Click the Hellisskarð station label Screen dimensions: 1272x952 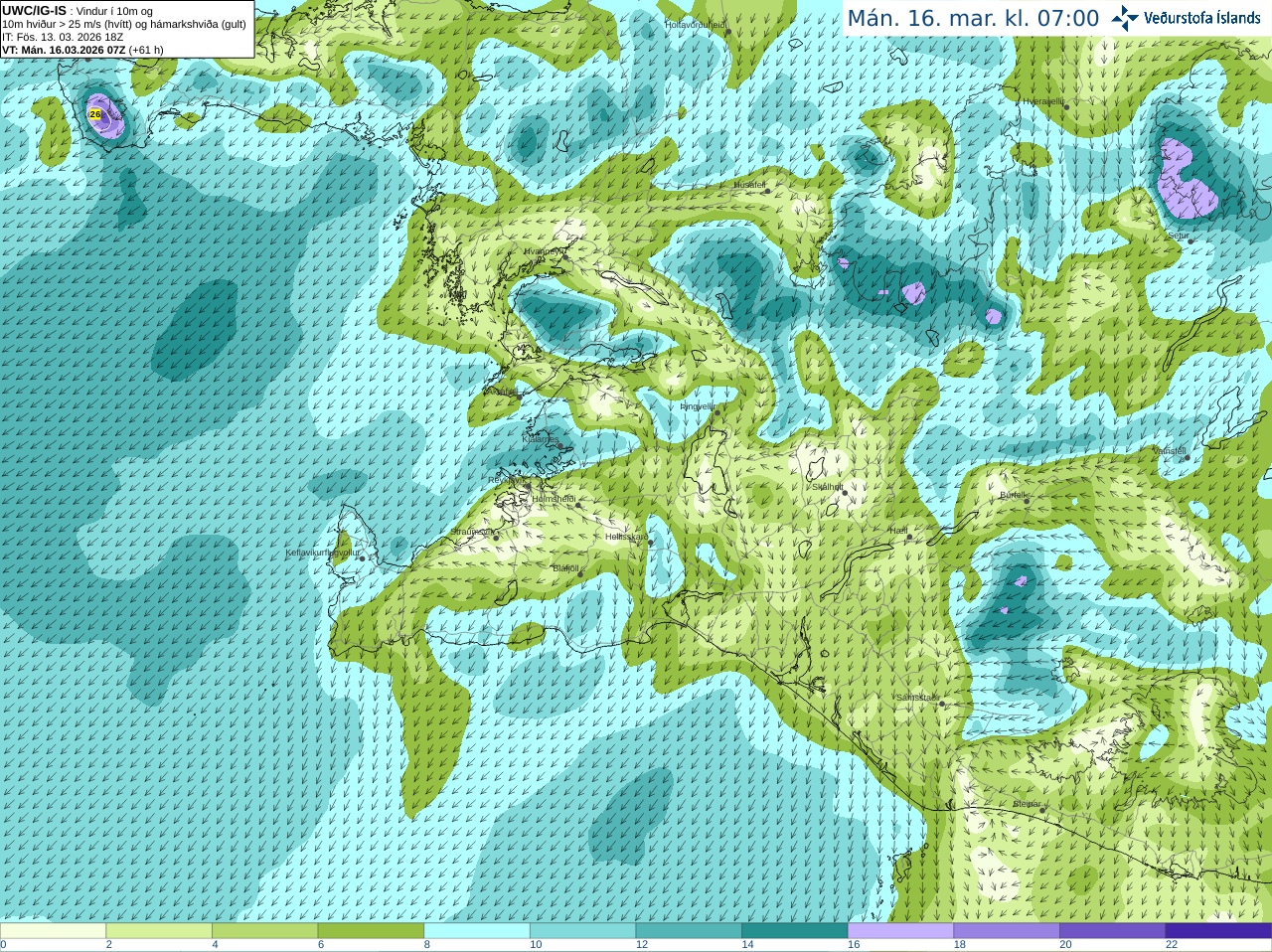[x=626, y=537]
